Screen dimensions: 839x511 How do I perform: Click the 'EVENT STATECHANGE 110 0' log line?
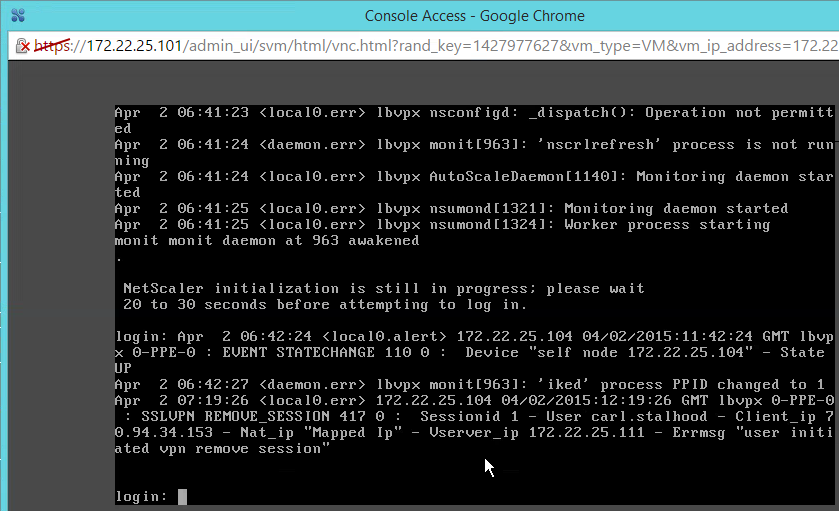pos(470,352)
